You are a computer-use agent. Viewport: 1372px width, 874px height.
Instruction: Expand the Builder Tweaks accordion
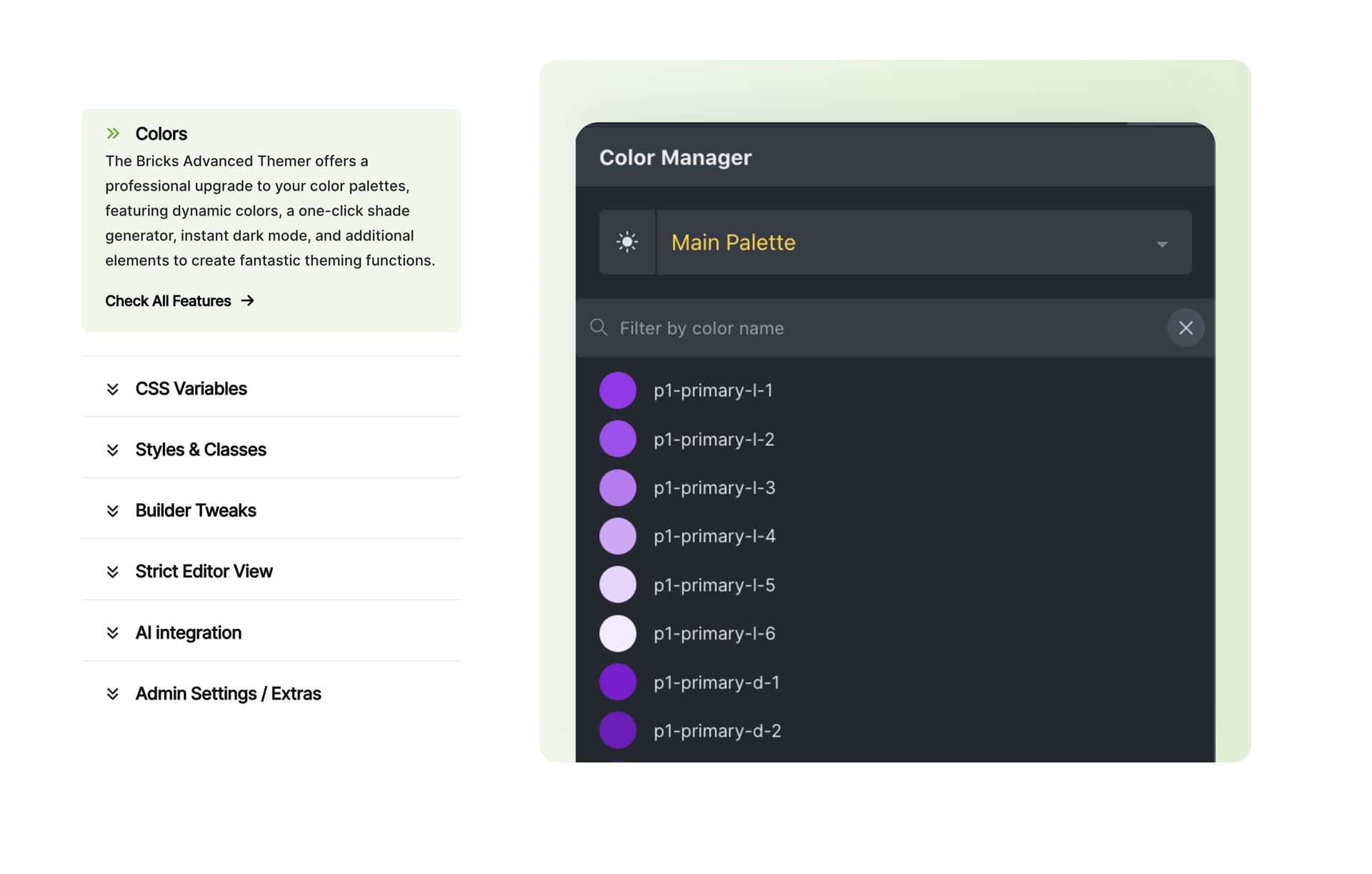195,510
